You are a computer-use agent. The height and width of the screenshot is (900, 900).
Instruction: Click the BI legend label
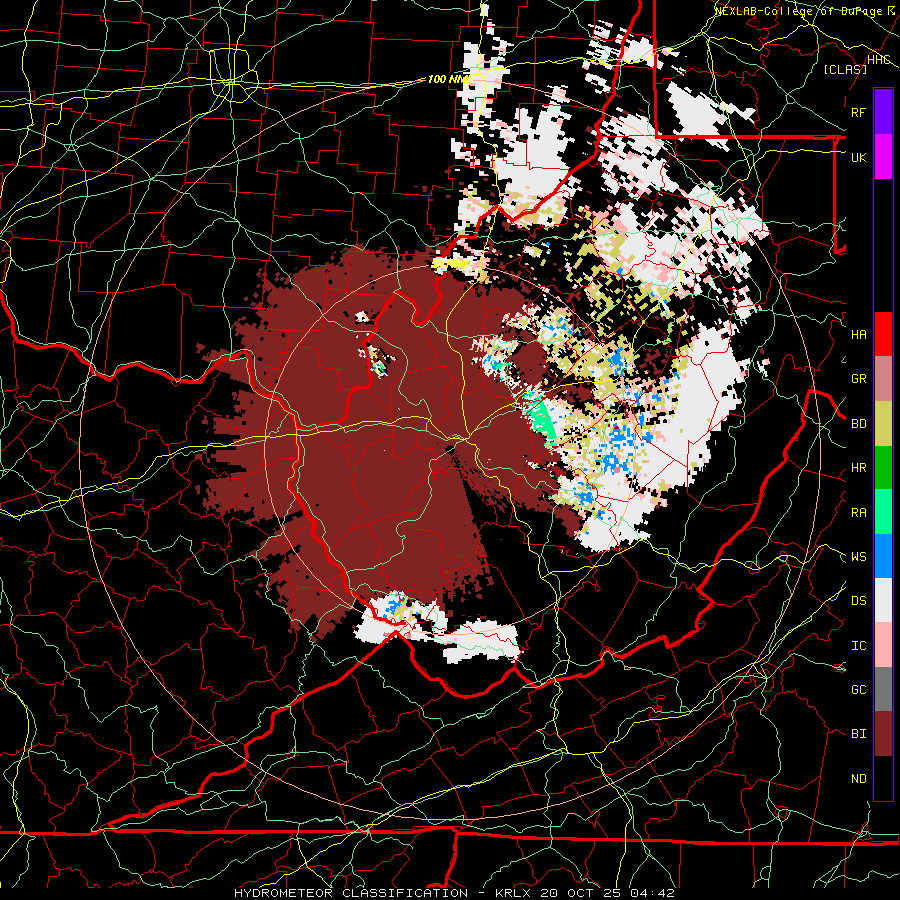click(x=858, y=734)
